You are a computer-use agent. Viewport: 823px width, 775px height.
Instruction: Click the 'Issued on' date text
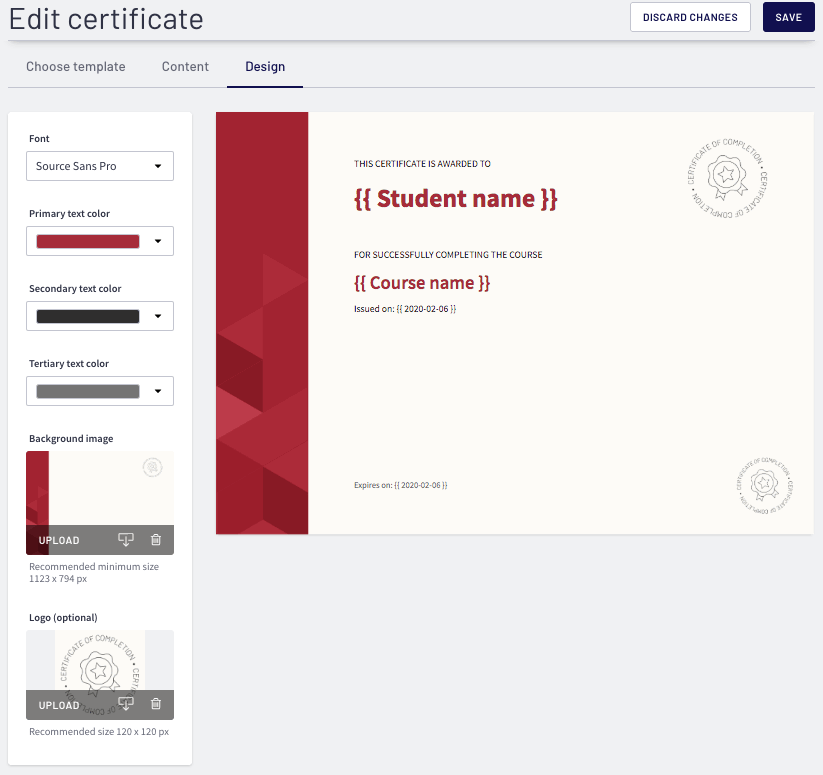pyautogui.click(x=405, y=309)
